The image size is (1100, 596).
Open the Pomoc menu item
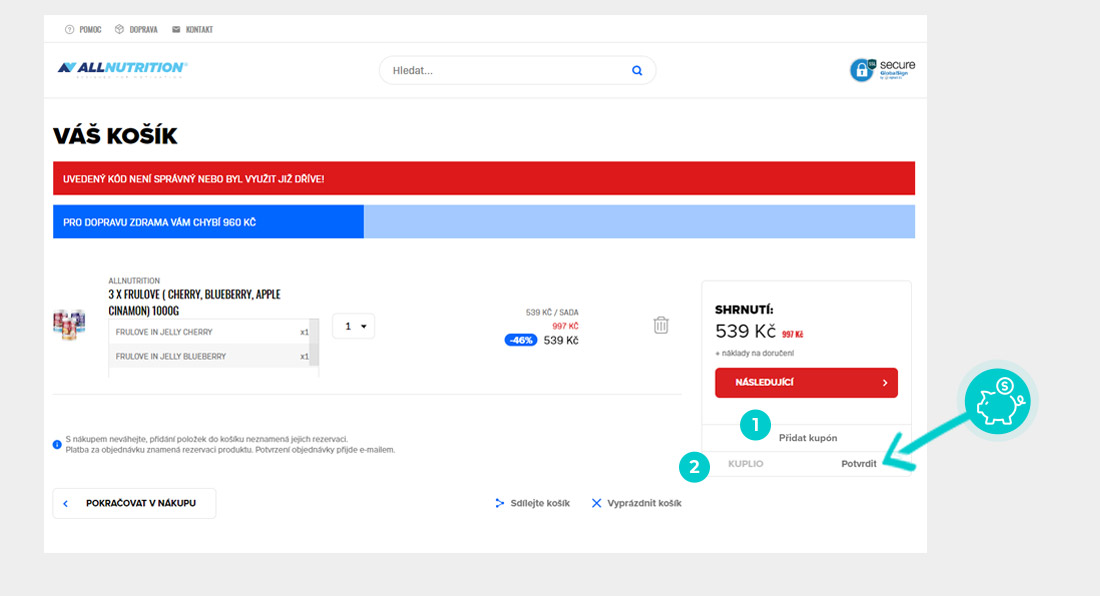pos(83,29)
